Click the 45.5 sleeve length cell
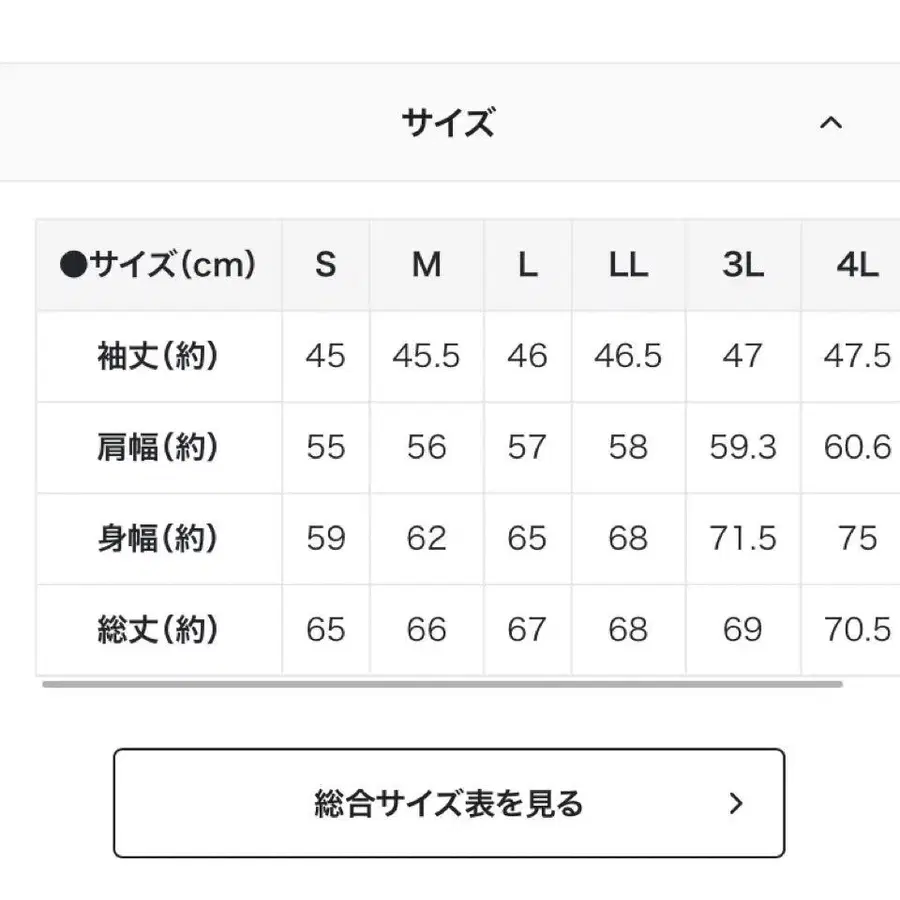The width and height of the screenshot is (900, 900). click(427, 356)
